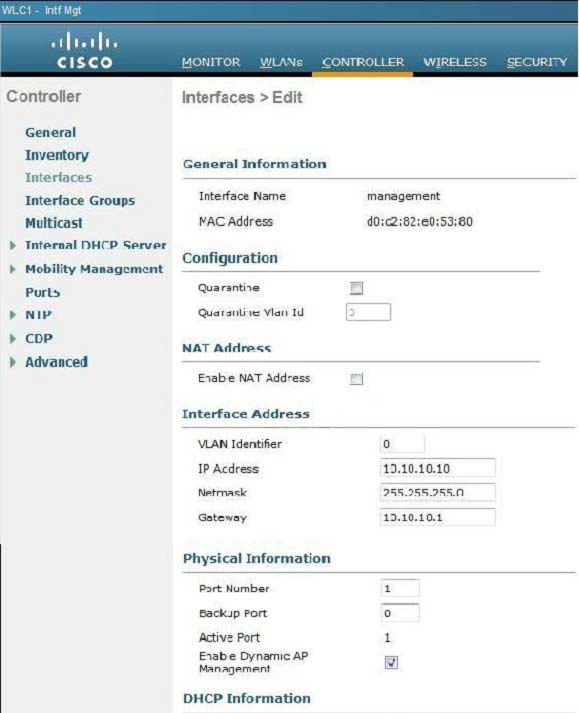Click the IP Address input field
This screenshot has width=579, height=713.
[x=438, y=468]
